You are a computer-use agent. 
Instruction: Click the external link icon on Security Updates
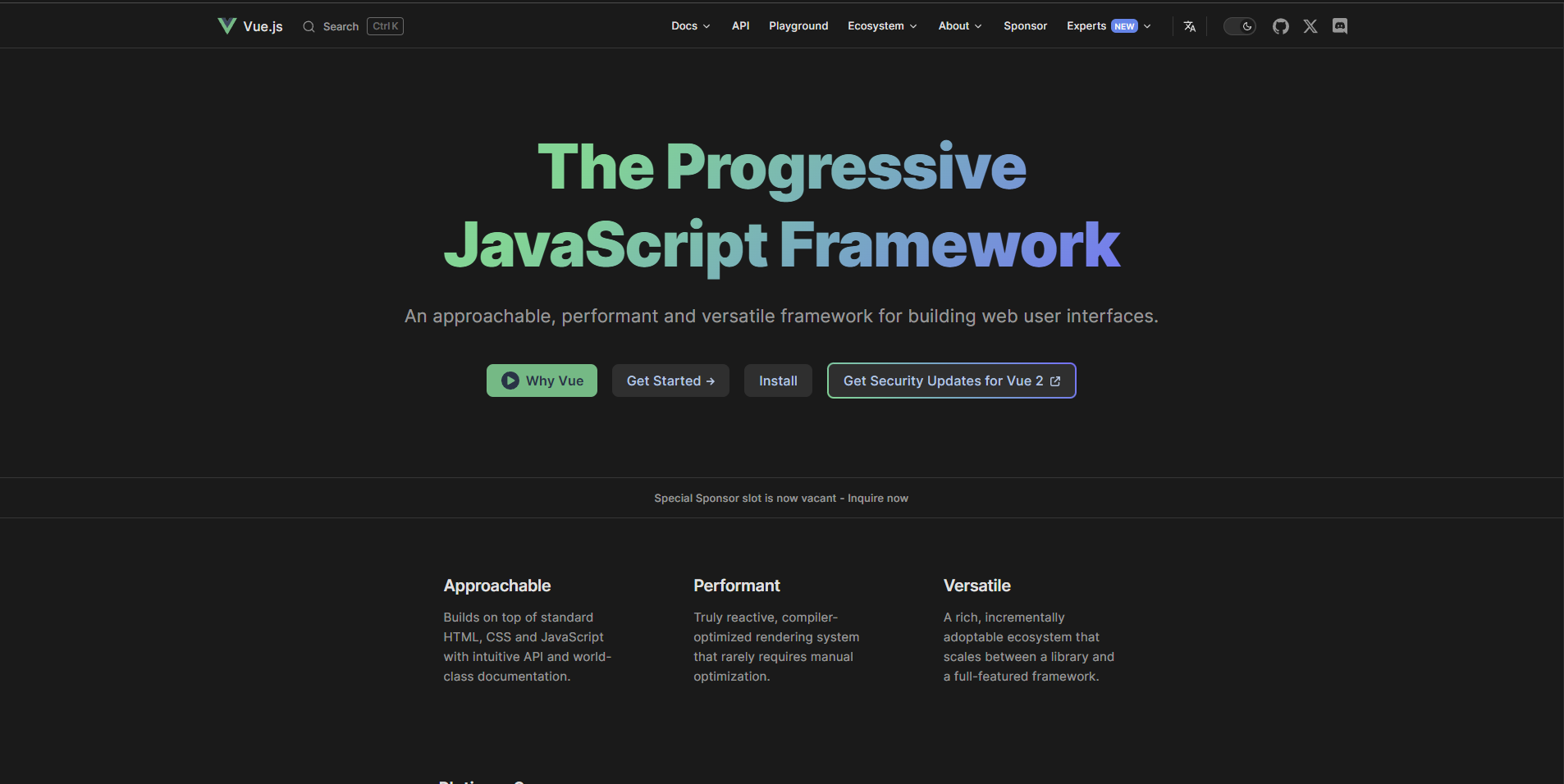click(1055, 381)
